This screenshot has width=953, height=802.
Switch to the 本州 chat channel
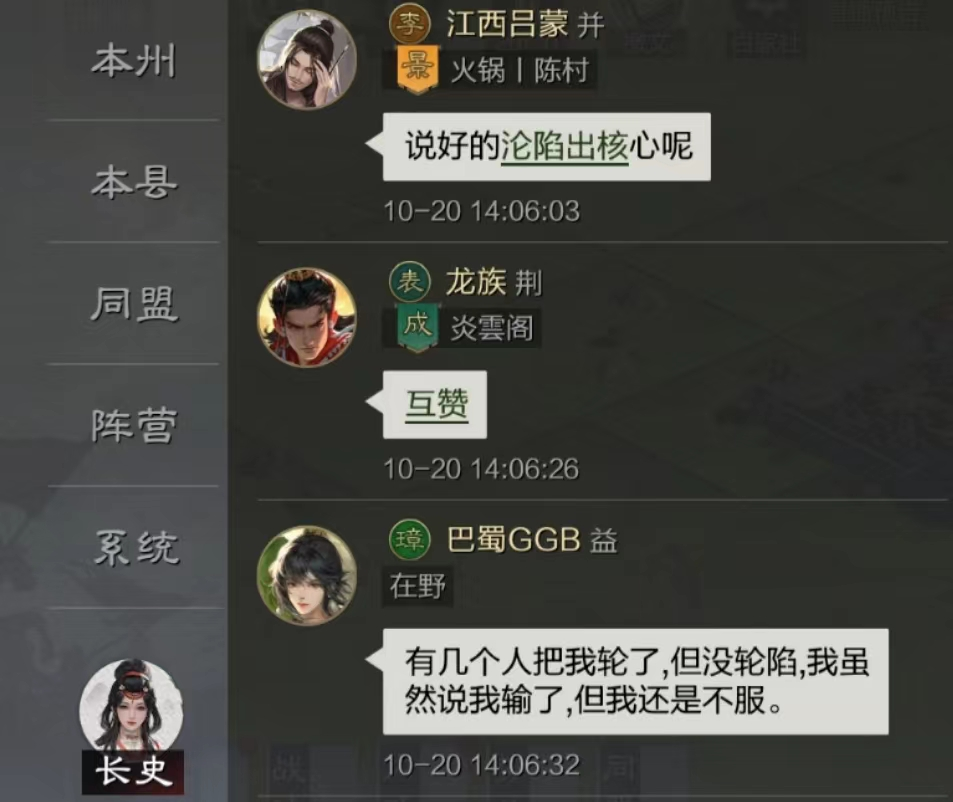(134, 61)
